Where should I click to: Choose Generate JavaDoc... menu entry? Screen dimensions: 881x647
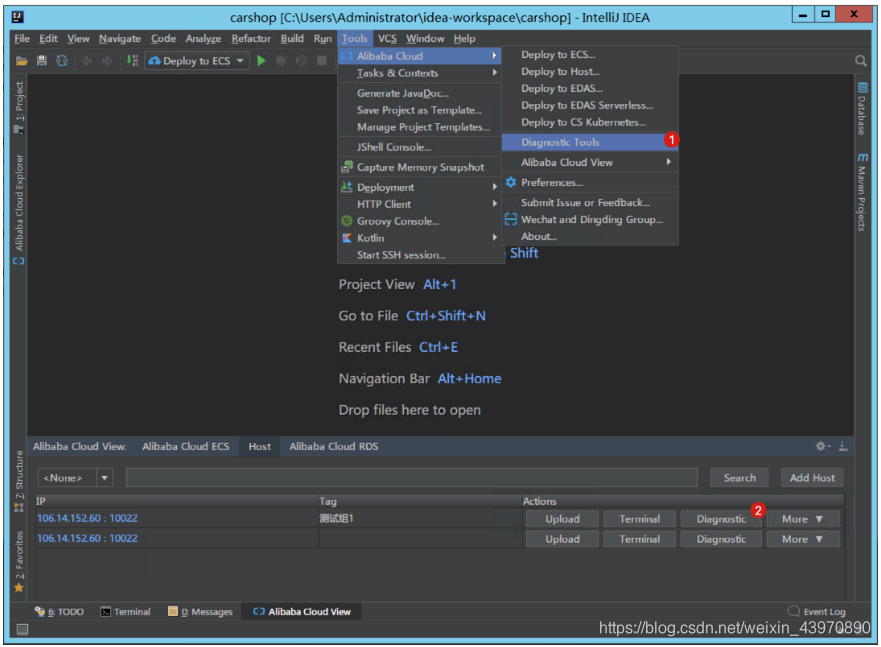[x=420, y=93]
